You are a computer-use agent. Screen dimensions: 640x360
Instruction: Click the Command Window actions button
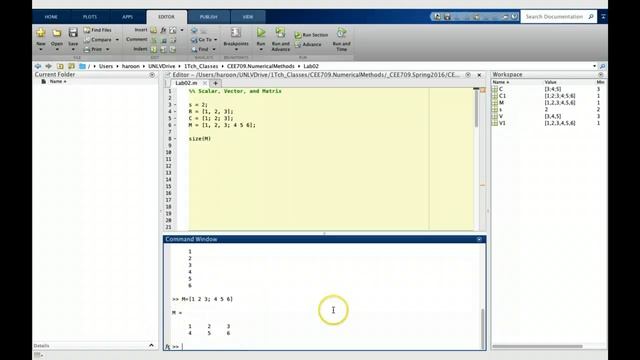(479, 239)
